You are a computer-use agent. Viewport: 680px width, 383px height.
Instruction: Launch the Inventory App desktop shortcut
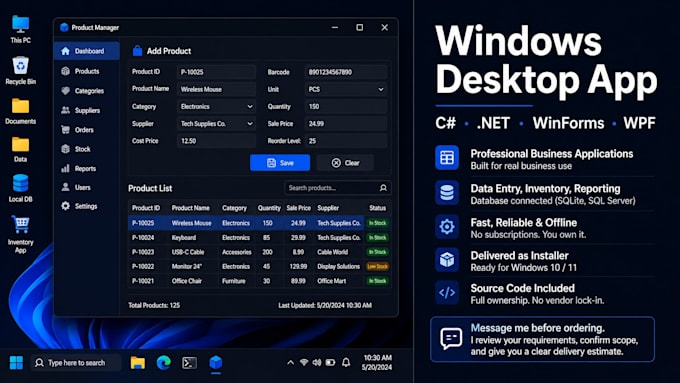(20, 234)
